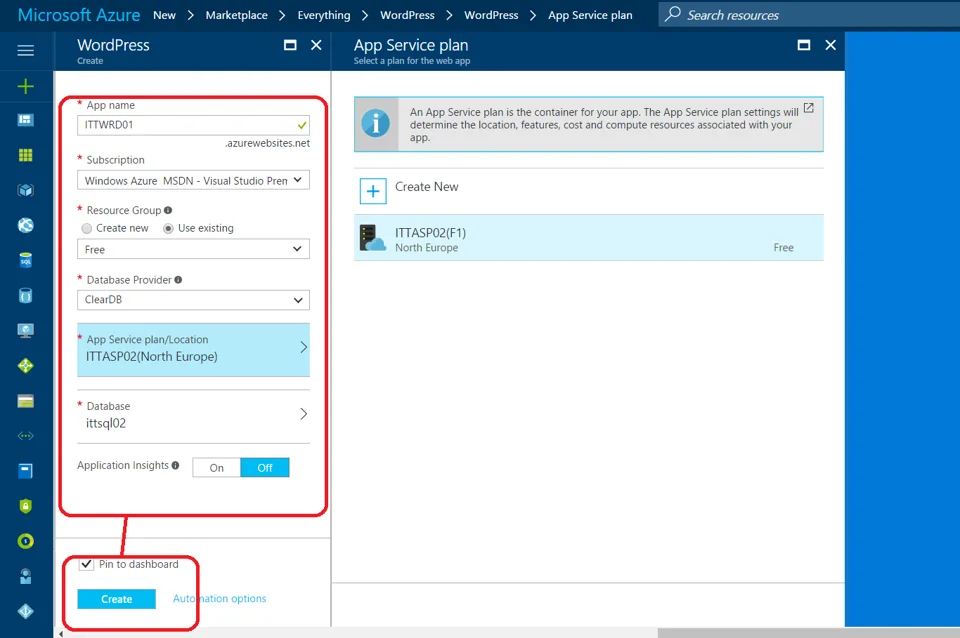The width and height of the screenshot is (960, 638).
Task: Expand App Service plan/Location row
Action: (193, 349)
